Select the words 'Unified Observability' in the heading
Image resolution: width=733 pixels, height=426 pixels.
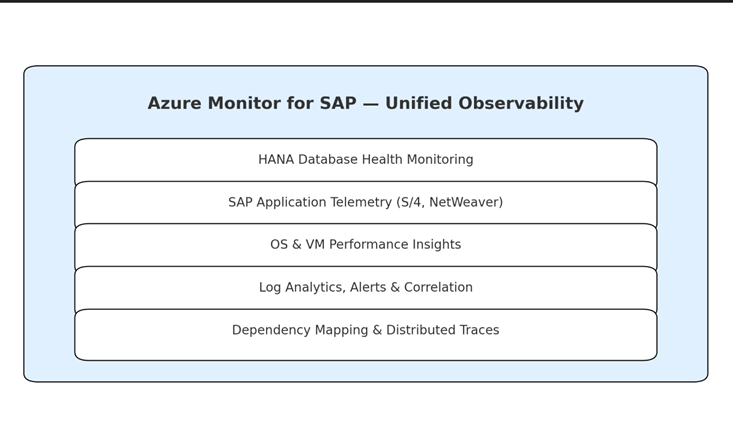tap(484, 103)
